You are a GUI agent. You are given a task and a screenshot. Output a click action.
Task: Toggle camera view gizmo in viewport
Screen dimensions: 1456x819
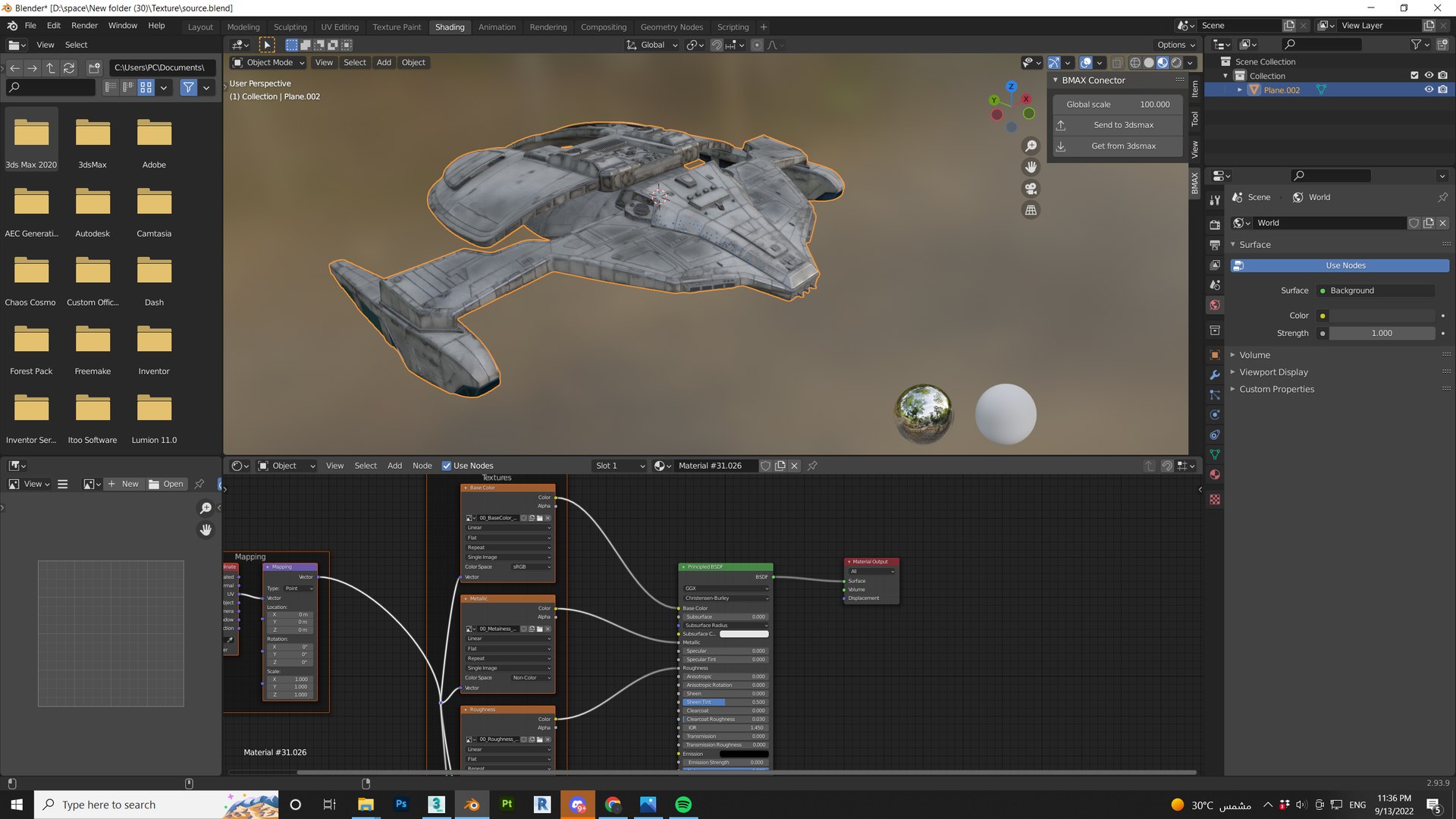1031,189
